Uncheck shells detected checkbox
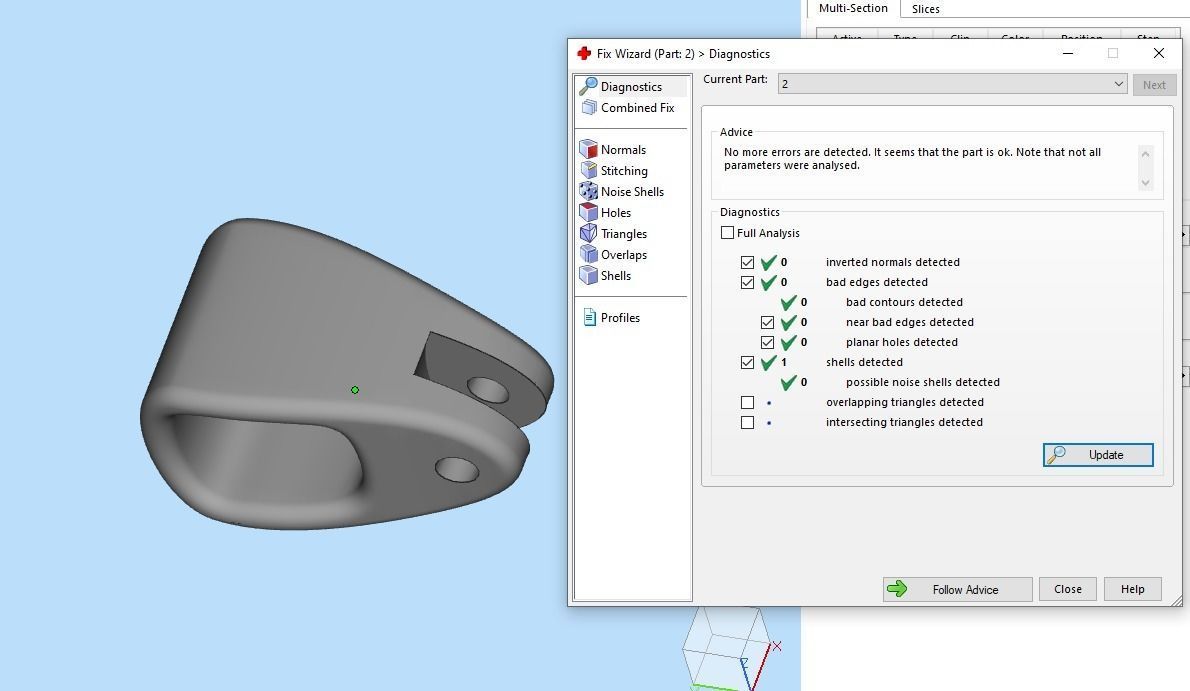This screenshot has width=1190, height=691. point(748,362)
